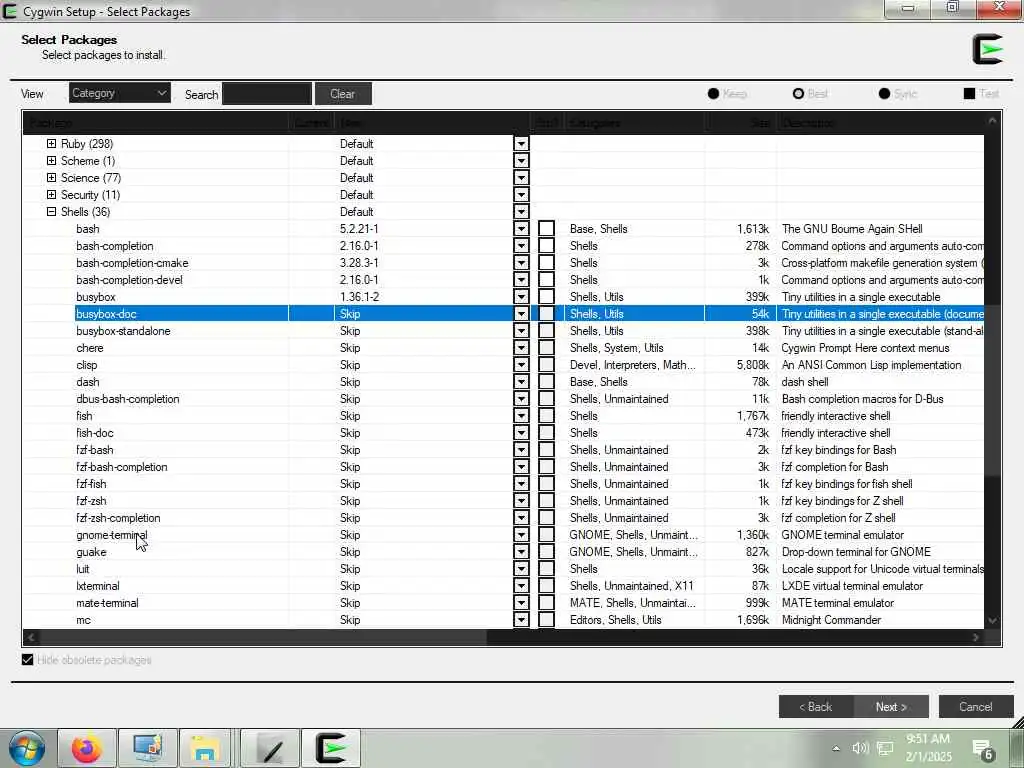This screenshot has height=768, width=1024.
Task: Select the chere package row
Action: point(503,347)
